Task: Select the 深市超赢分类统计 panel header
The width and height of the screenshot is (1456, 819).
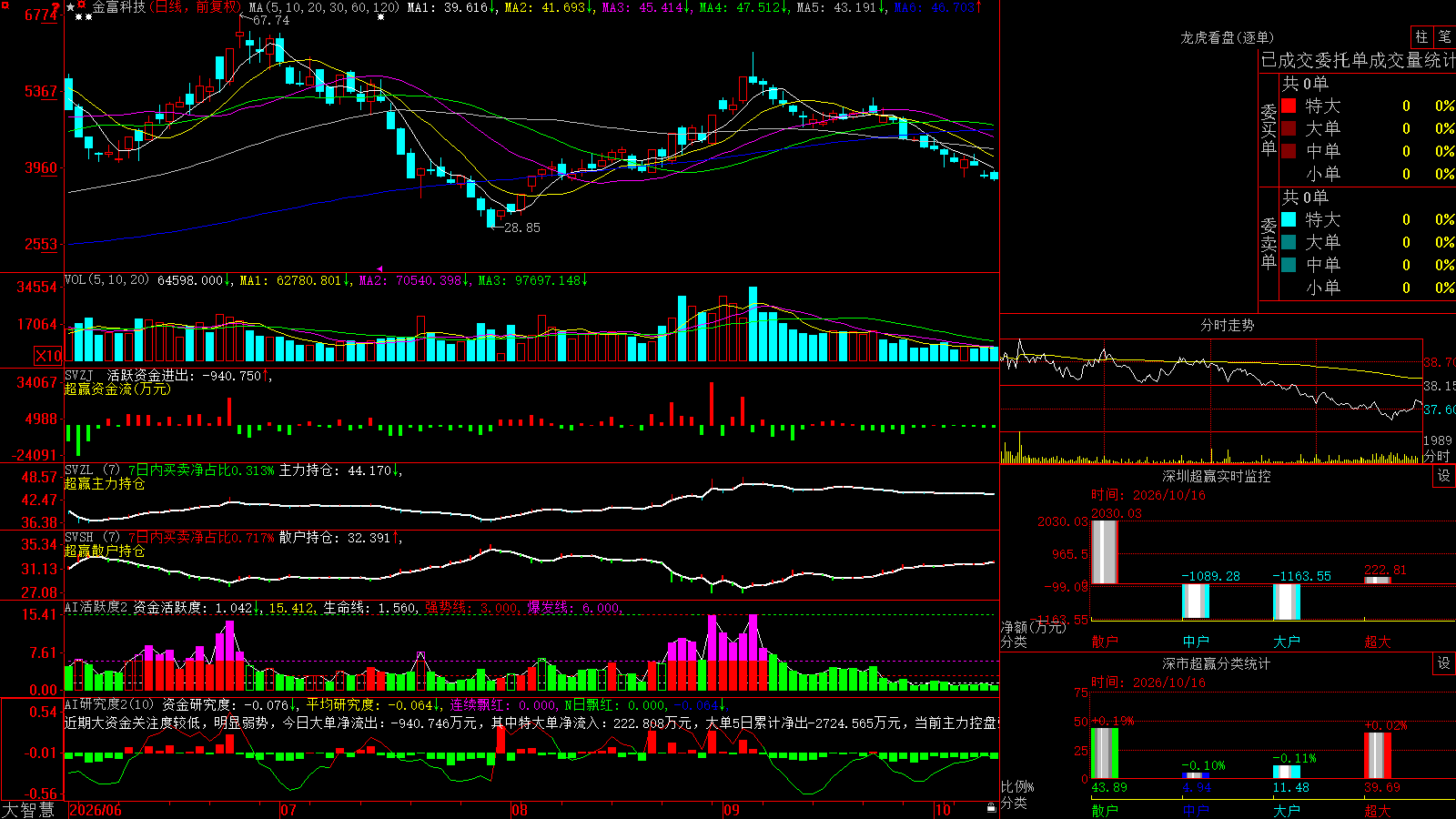Action: pos(1217,663)
